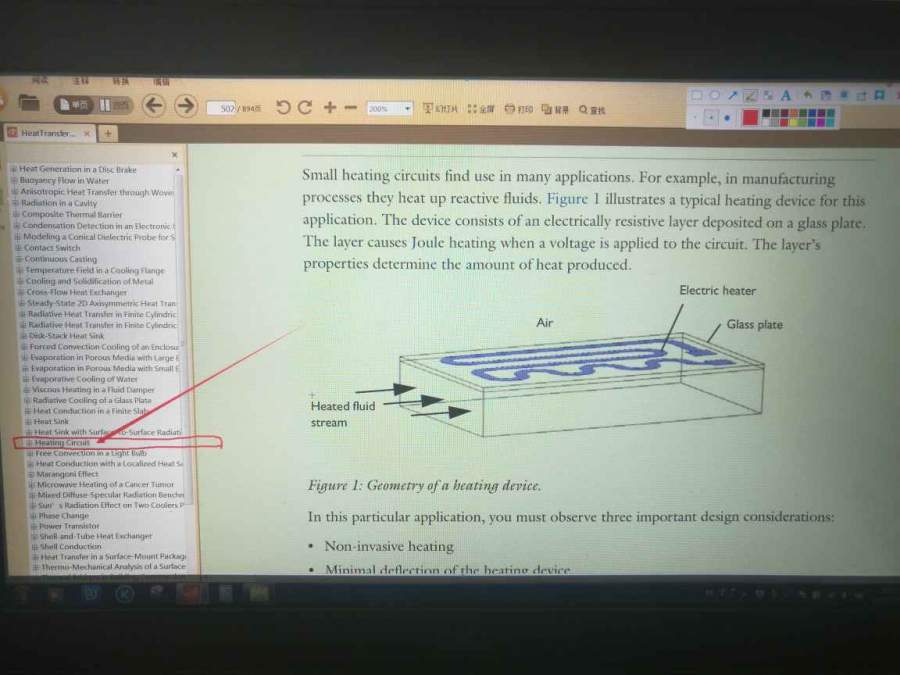Expand 'Temperature Field in a Cooling Flange' node
The height and width of the screenshot is (675, 900).
click(20, 270)
